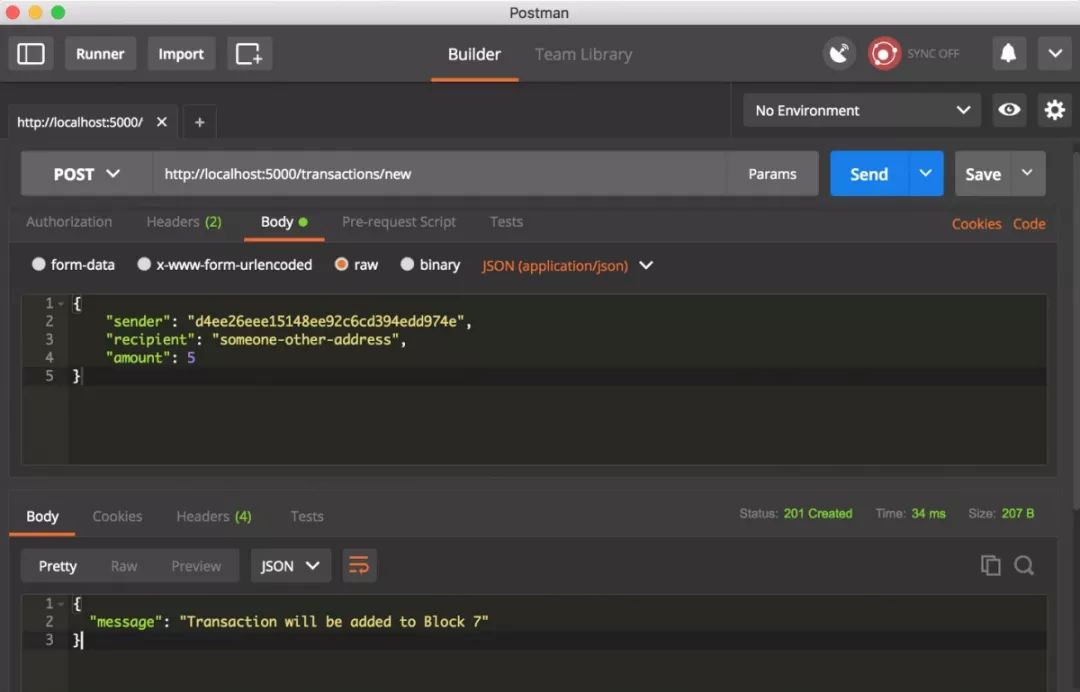
Task: Click the 34 ms time value
Action: tap(928, 514)
